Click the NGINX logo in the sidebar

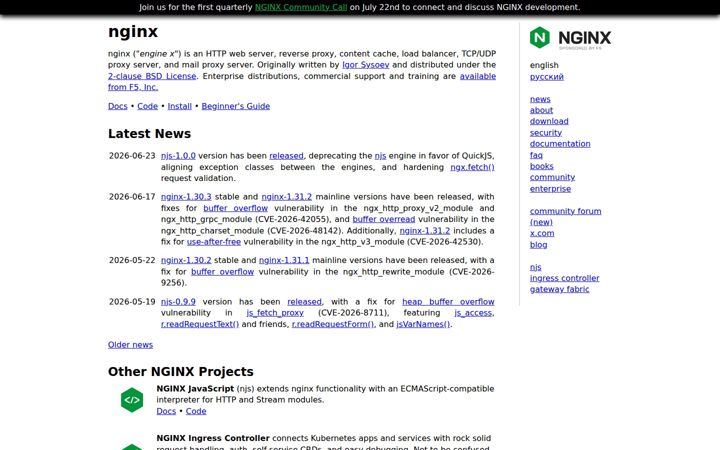pos(570,38)
